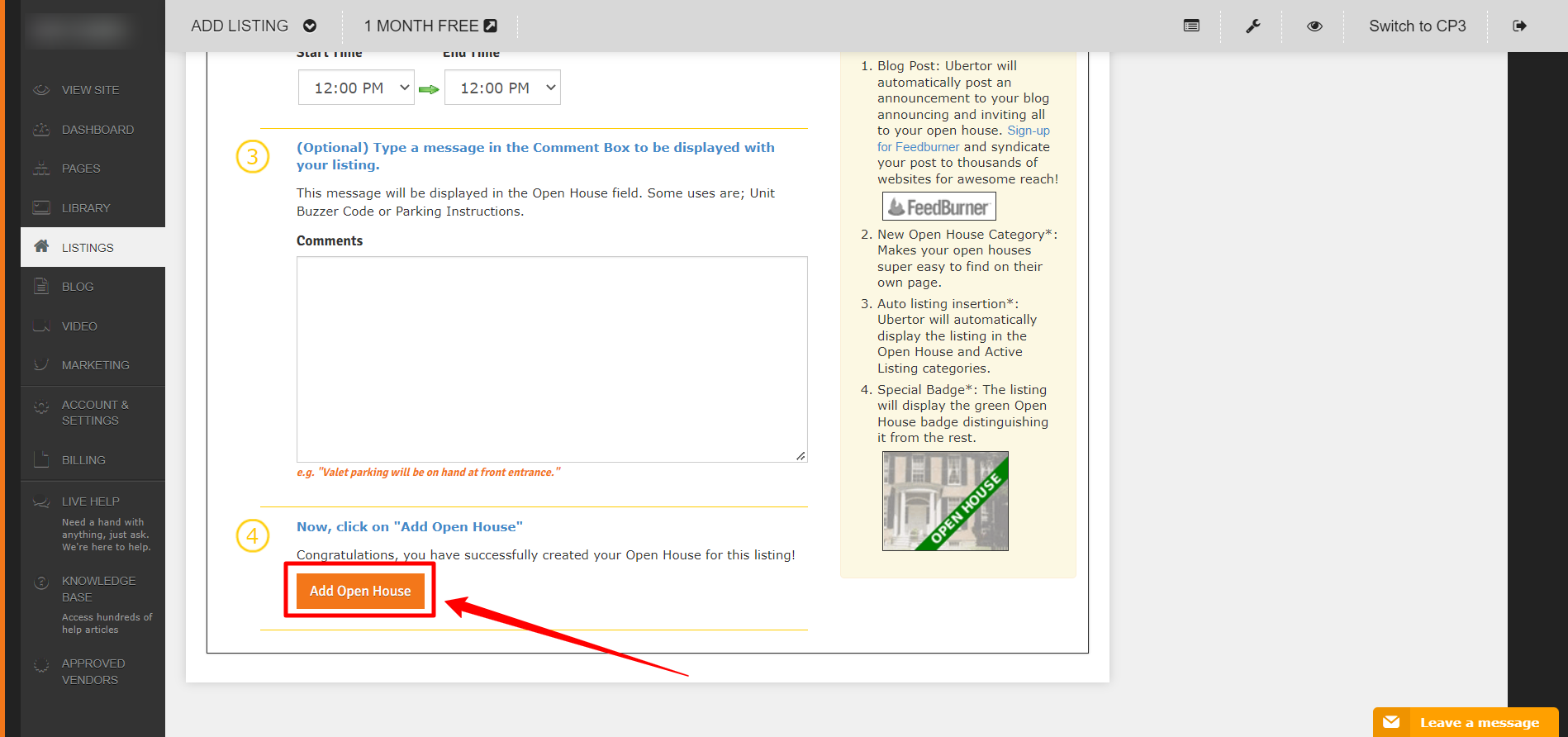Viewport: 1568px width, 737px height.
Task: Click the Account & Settings gear icon
Action: [x=41, y=407]
